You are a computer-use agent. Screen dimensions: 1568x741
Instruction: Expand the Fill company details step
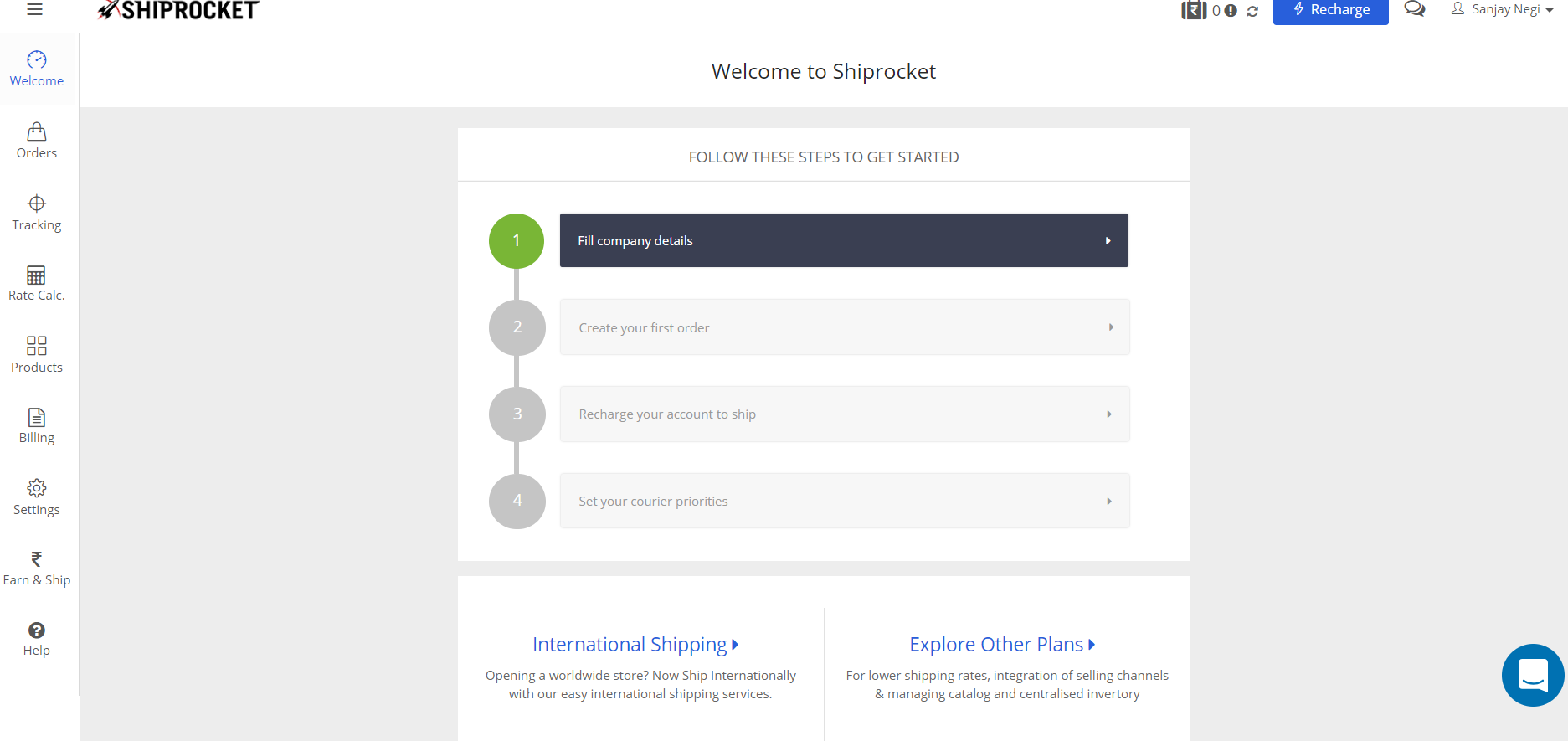(843, 240)
